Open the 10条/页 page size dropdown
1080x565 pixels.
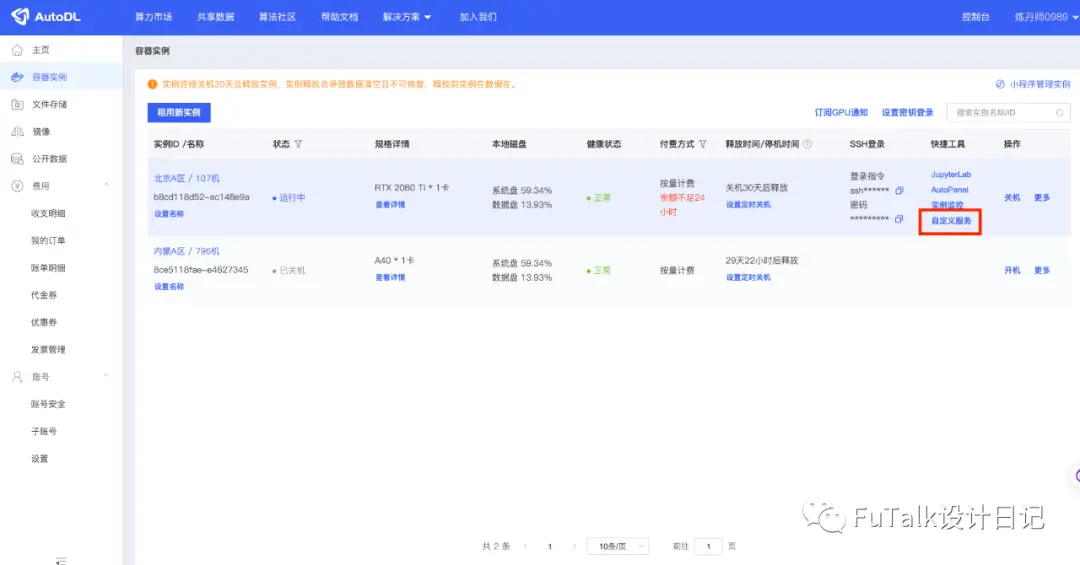tap(618, 546)
